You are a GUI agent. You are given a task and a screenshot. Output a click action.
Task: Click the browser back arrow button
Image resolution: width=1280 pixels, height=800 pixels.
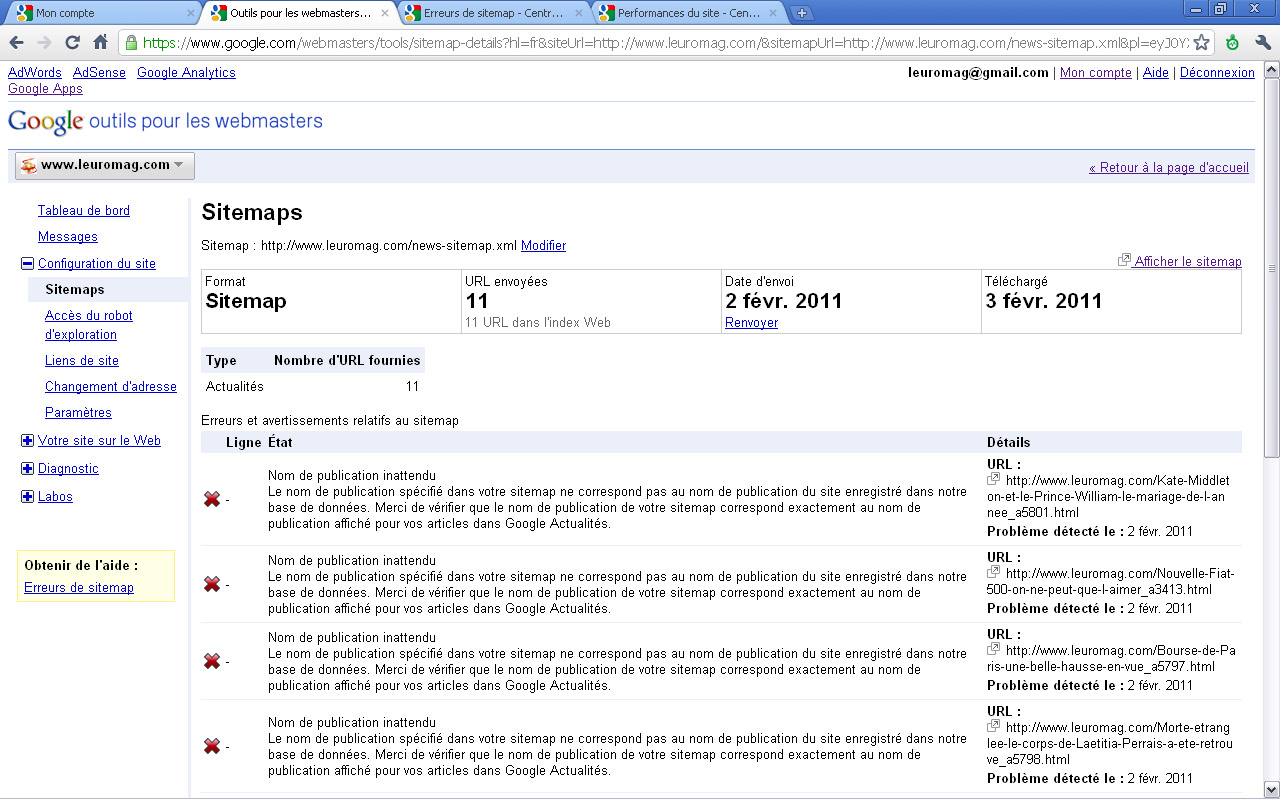tap(17, 43)
